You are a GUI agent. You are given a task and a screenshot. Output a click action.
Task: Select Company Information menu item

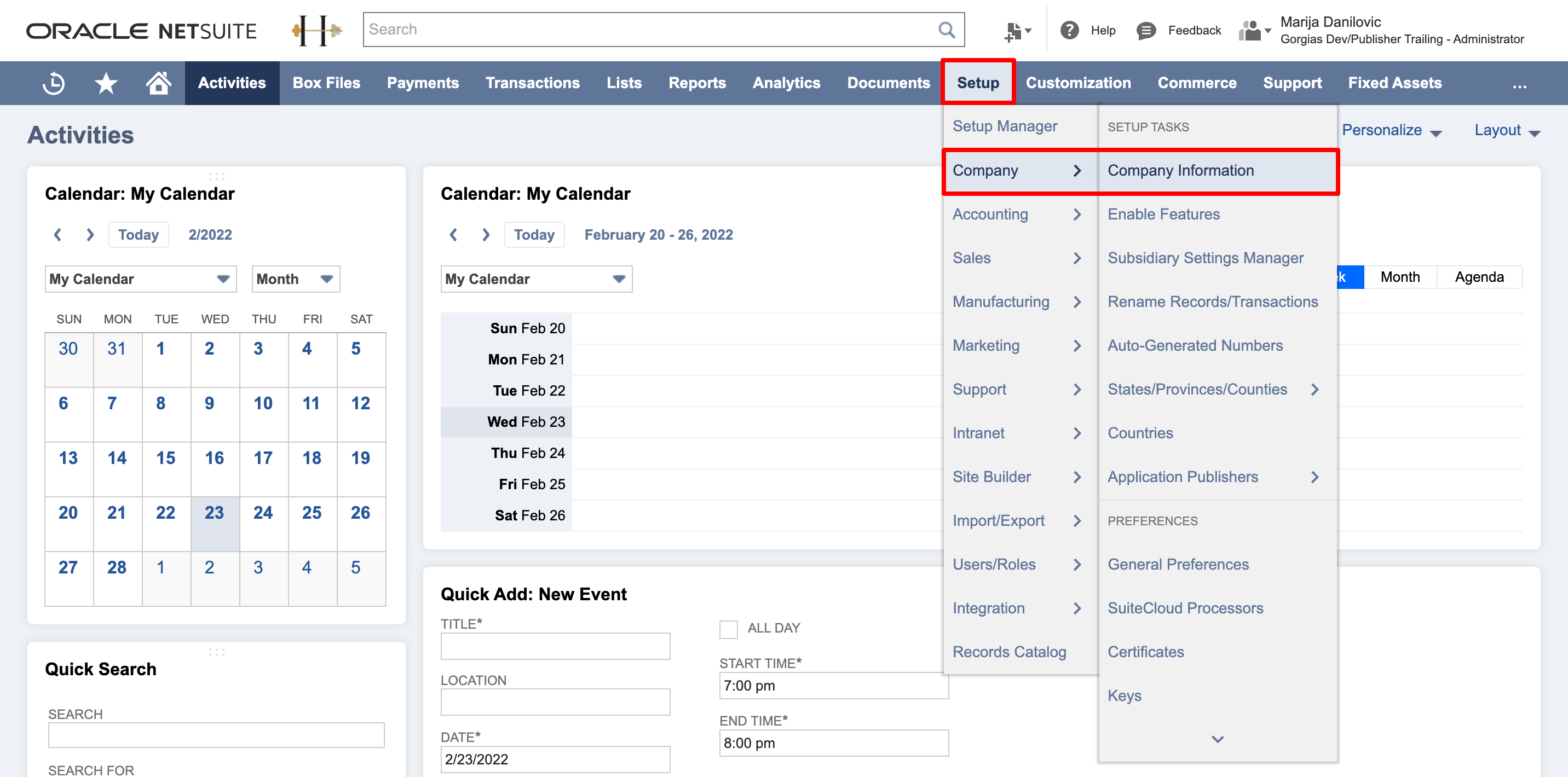click(1218, 170)
